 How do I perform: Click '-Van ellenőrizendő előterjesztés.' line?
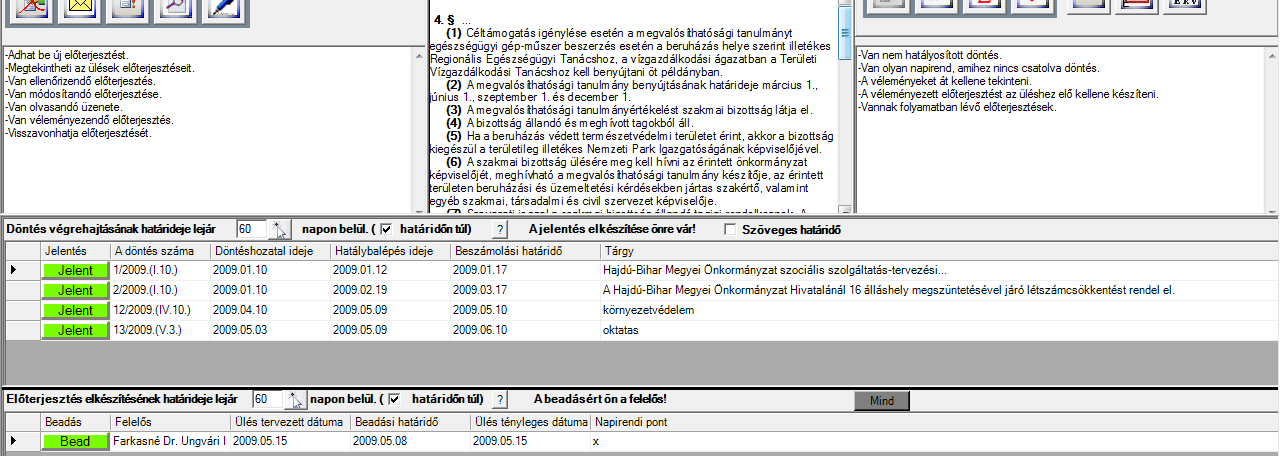(79, 80)
